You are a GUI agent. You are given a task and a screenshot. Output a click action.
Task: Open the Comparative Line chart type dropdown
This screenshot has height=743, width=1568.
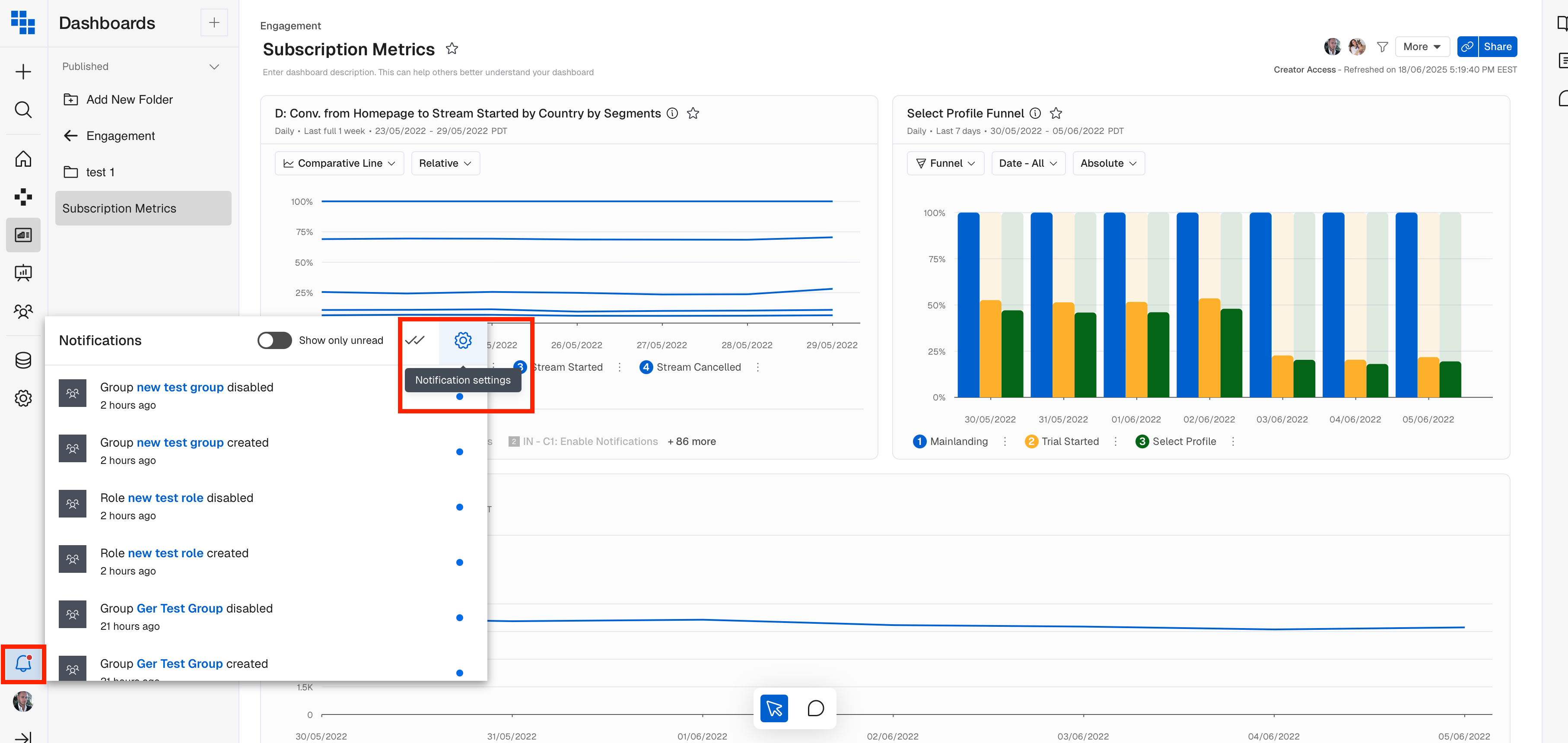(x=340, y=163)
